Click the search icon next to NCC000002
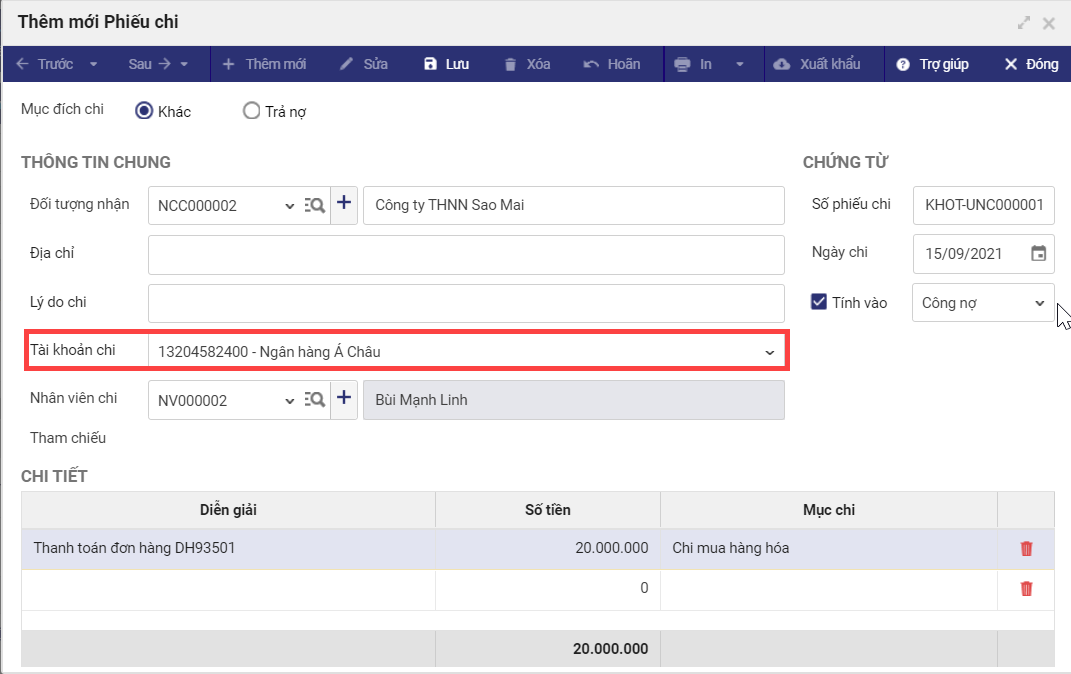 pos(314,205)
